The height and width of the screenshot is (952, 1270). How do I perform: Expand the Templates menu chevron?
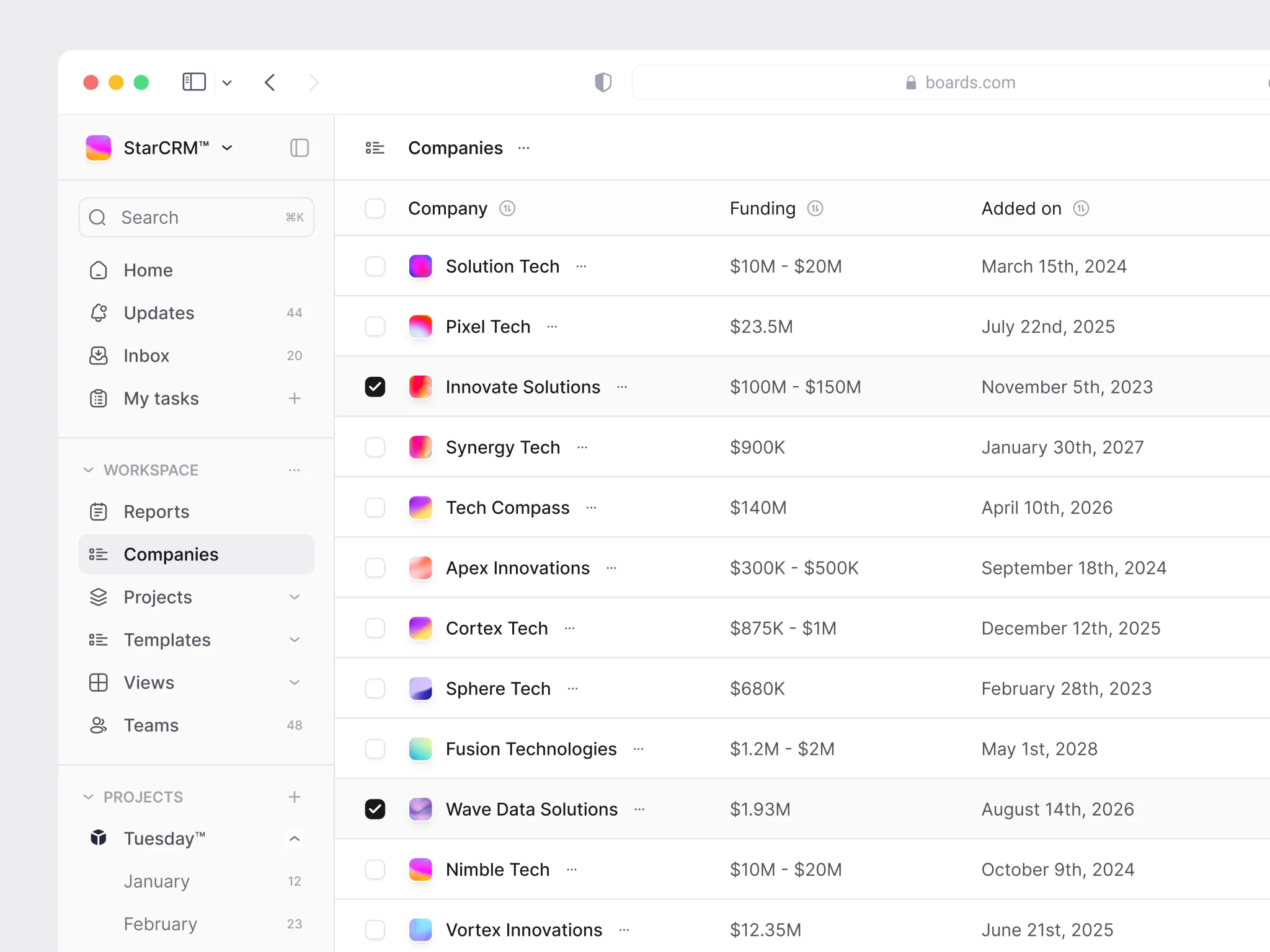295,640
